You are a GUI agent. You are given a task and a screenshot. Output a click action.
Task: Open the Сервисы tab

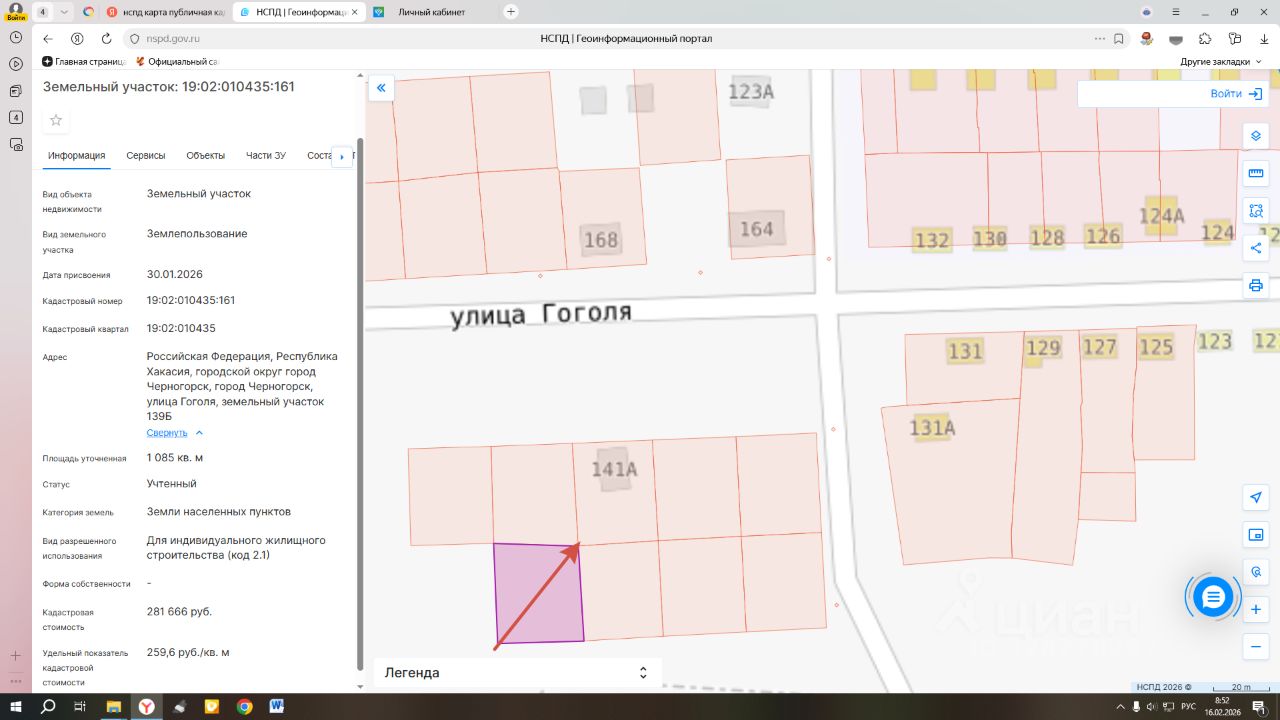pos(146,155)
